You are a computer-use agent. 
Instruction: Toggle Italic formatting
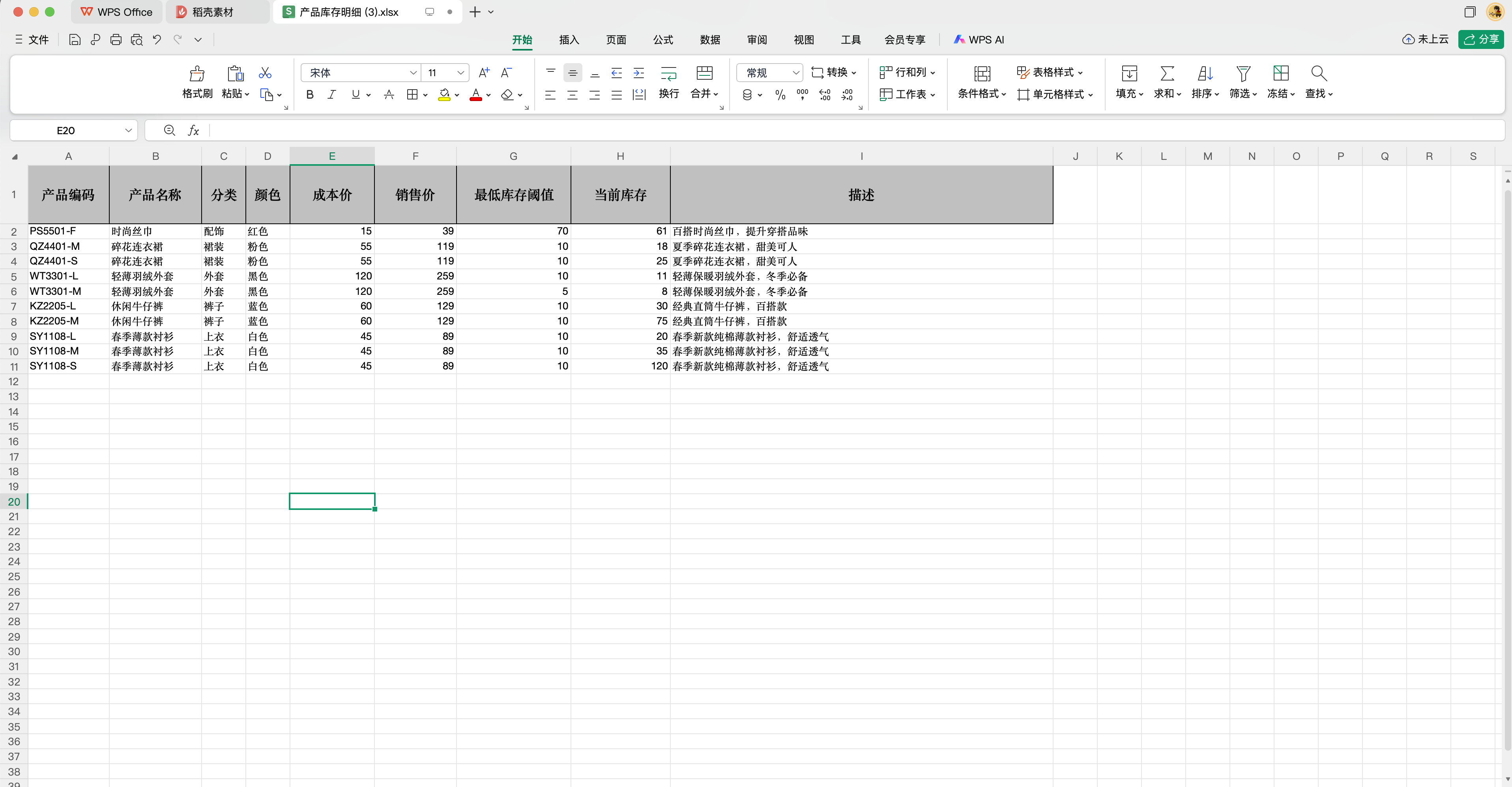331,95
